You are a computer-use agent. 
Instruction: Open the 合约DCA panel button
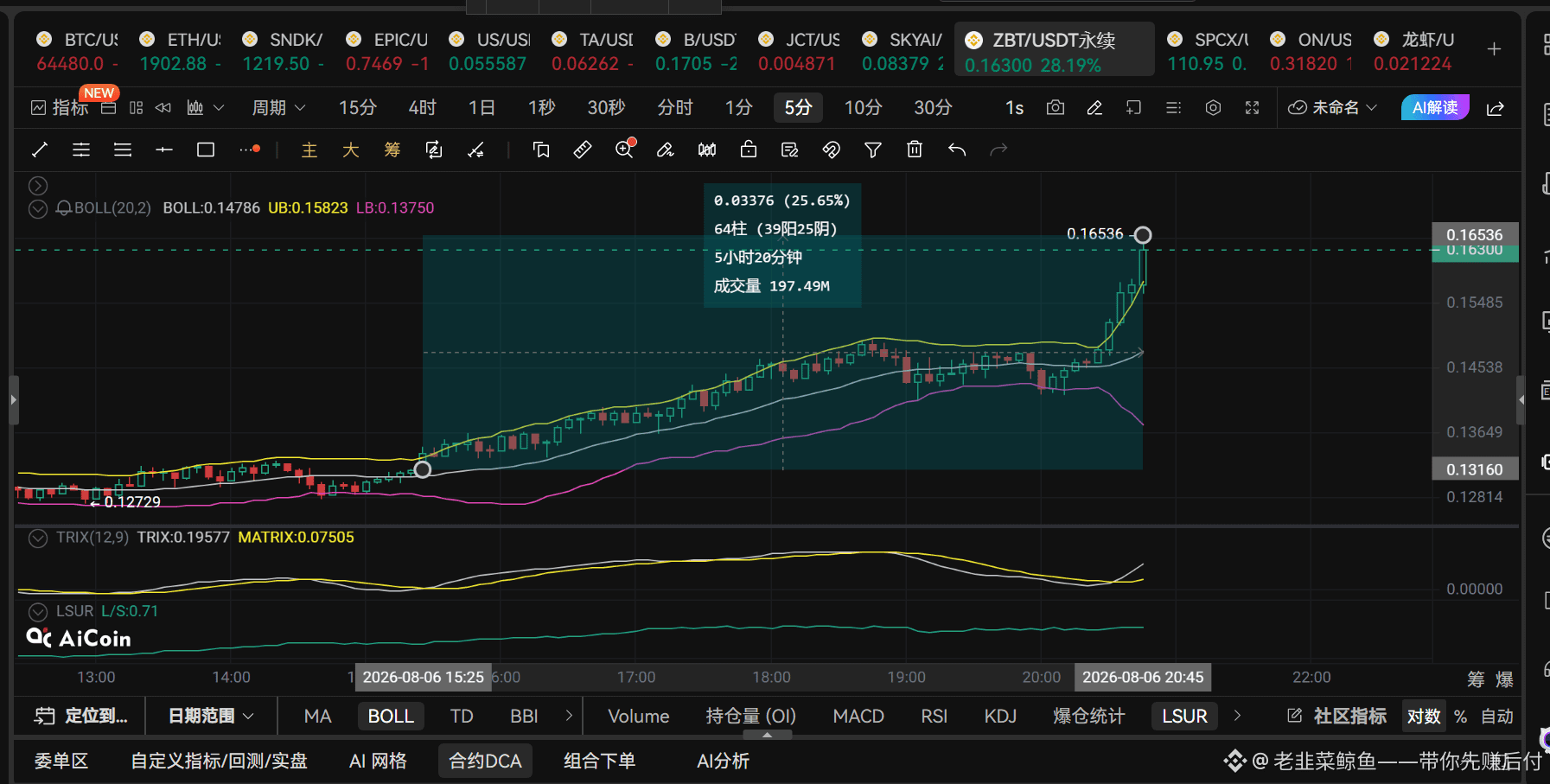pyautogui.click(x=485, y=761)
